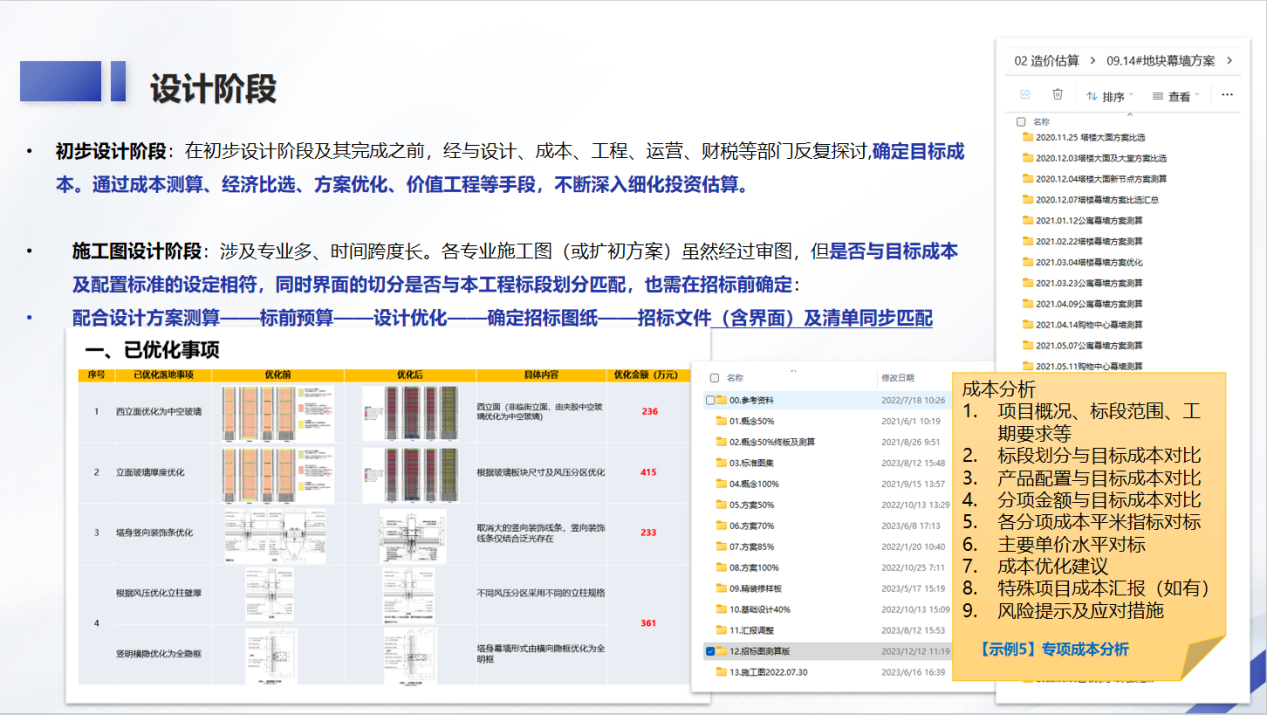Click the 优化前 drawing for 竖明横隐优化为全隐框
The height and width of the screenshot is (715, 1267).
(269, 657)
